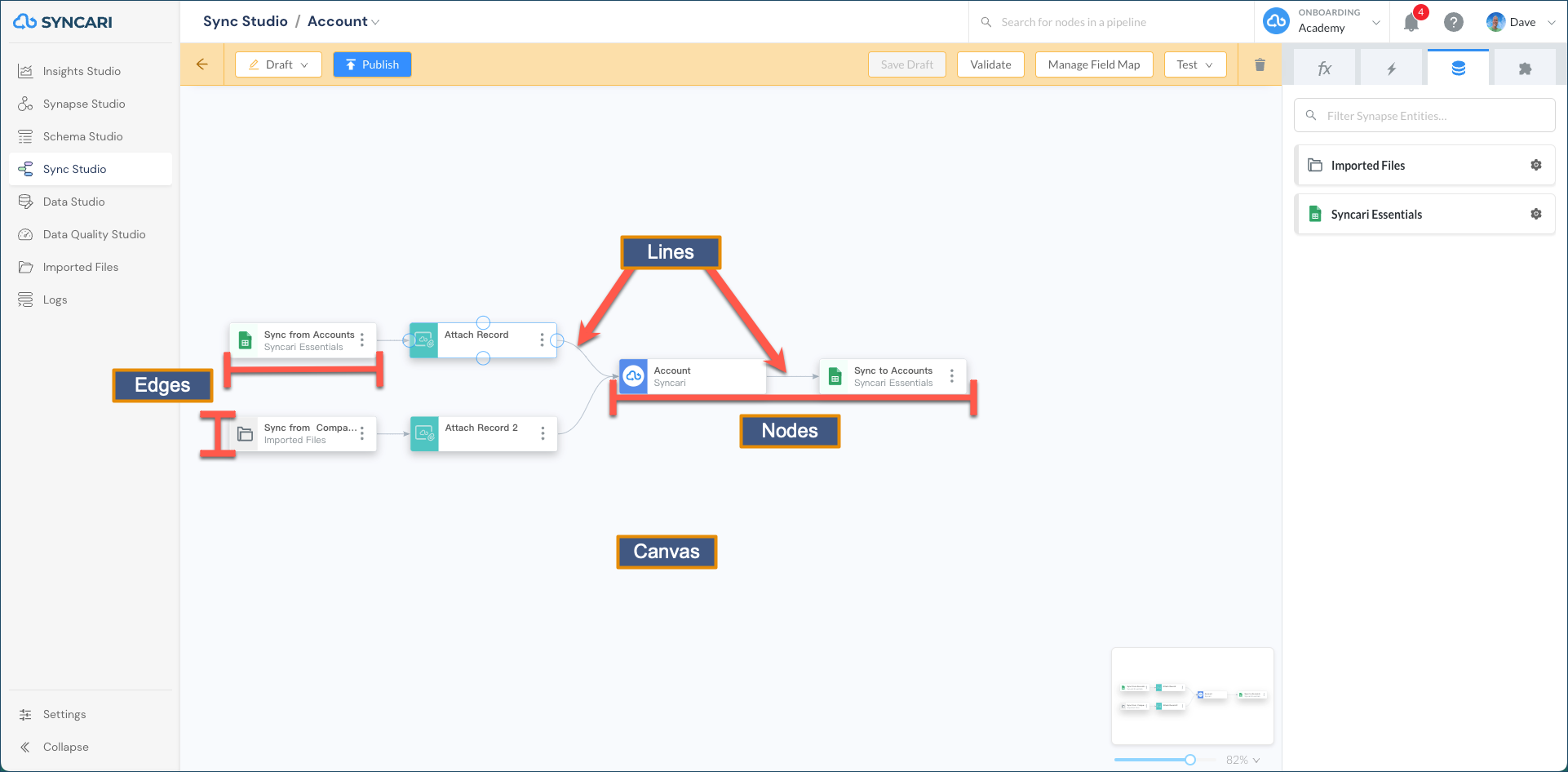This screenshot has width=1568, height=772.
Task: Switch to the fx functions tab
Action: 1325,68
